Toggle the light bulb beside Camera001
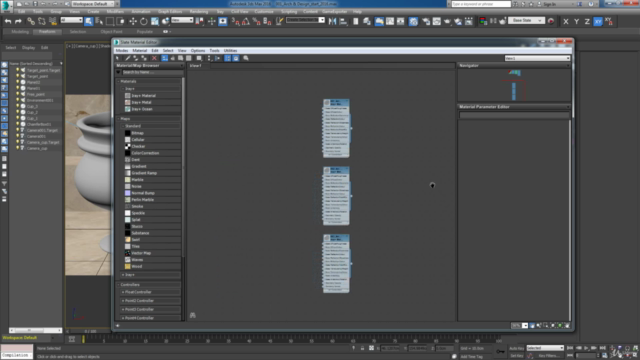640x360 pixels. tap(18, 136)
